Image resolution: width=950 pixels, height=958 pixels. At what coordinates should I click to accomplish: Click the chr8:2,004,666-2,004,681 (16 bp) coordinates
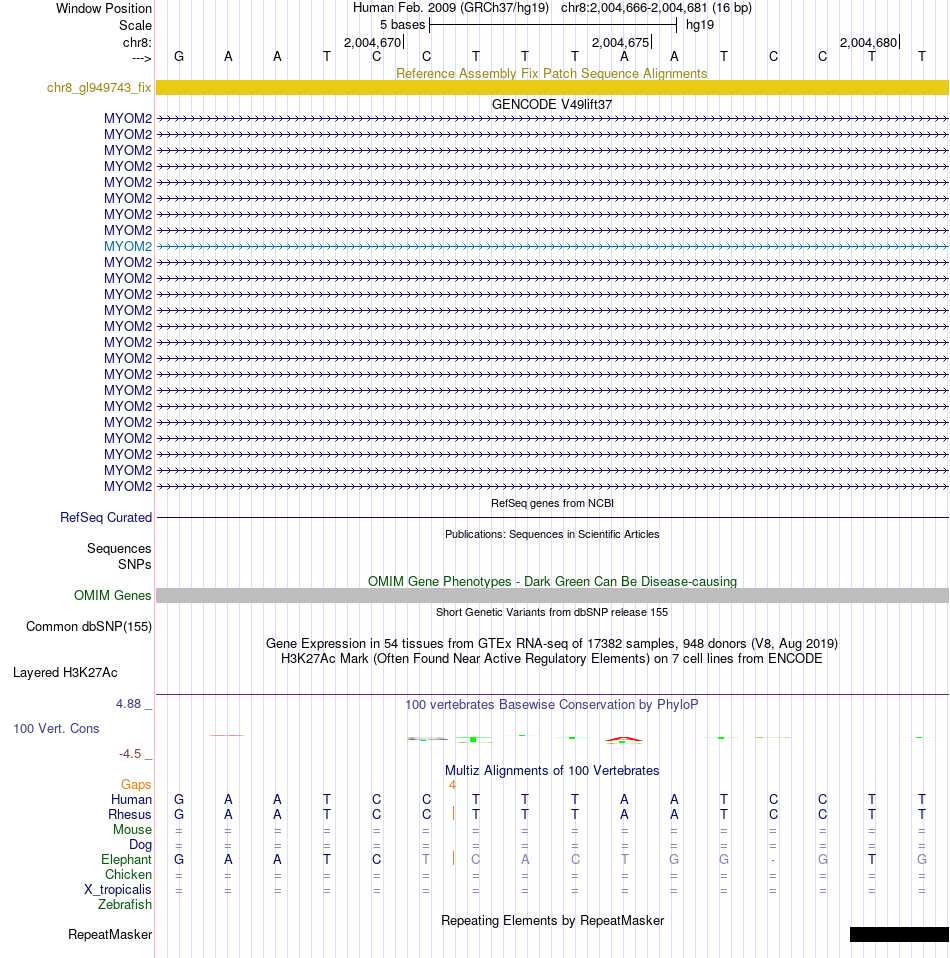(656, 8)
